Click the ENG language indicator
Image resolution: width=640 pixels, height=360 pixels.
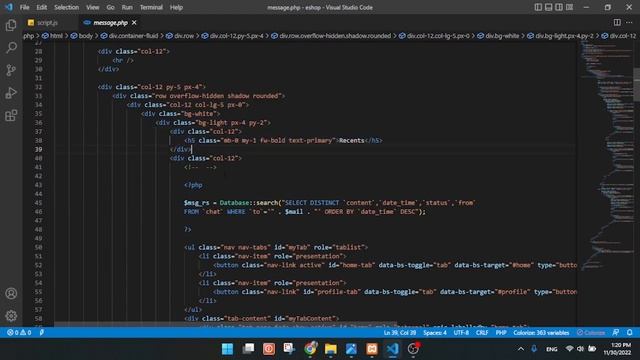[551, 349]
